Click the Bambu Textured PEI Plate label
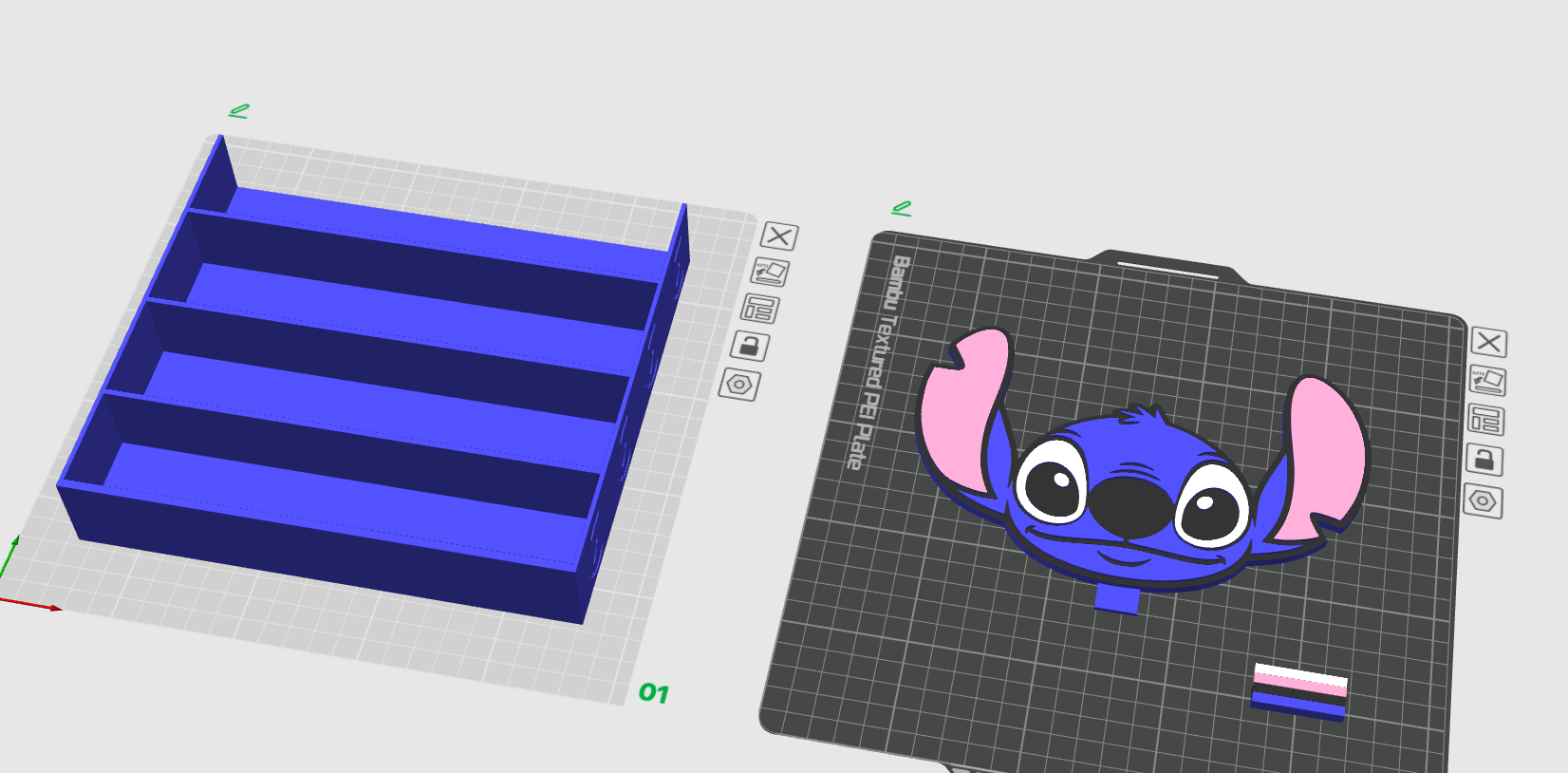 878,362
